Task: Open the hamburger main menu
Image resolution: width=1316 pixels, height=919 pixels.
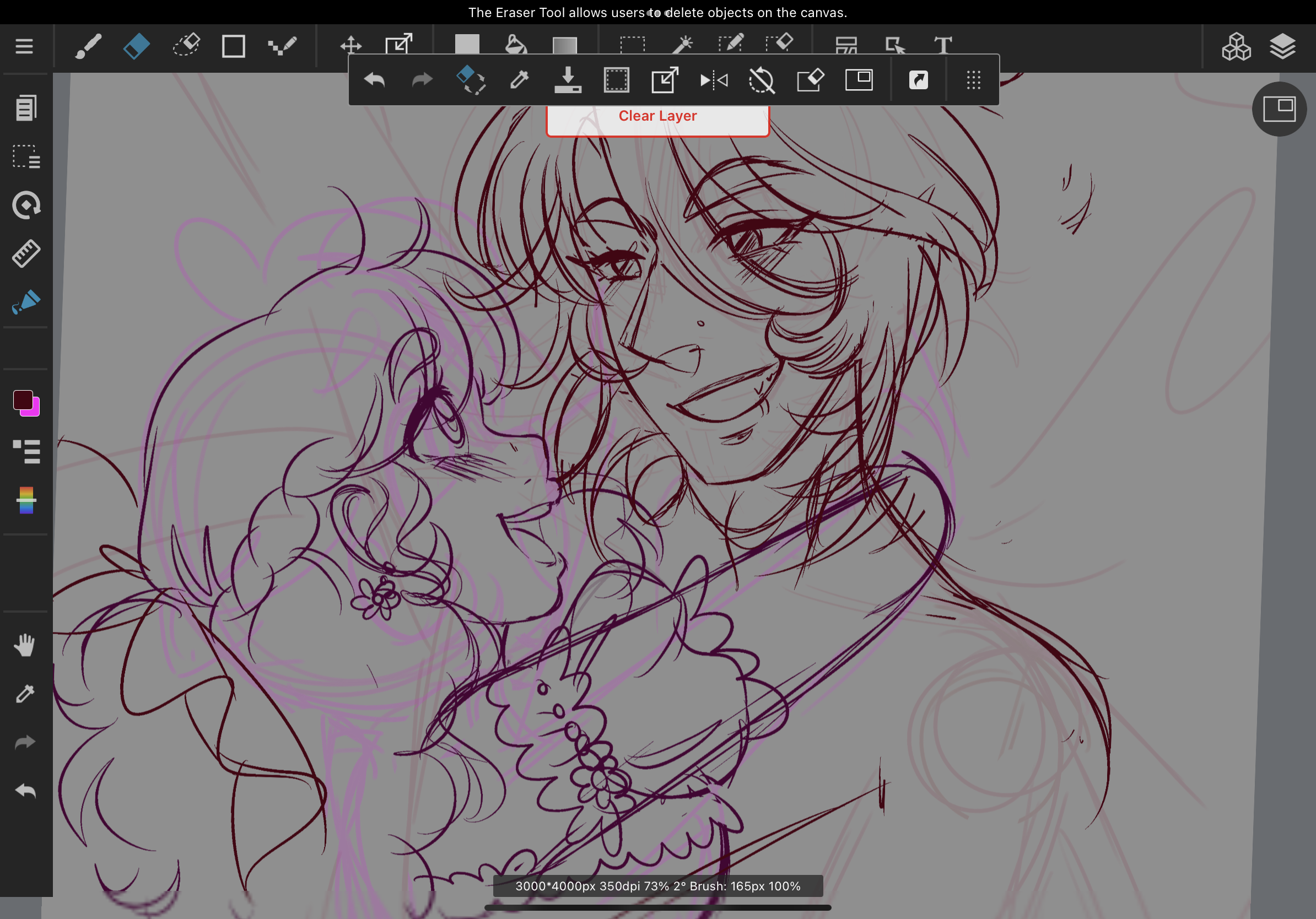Action: tap(24, 46)
